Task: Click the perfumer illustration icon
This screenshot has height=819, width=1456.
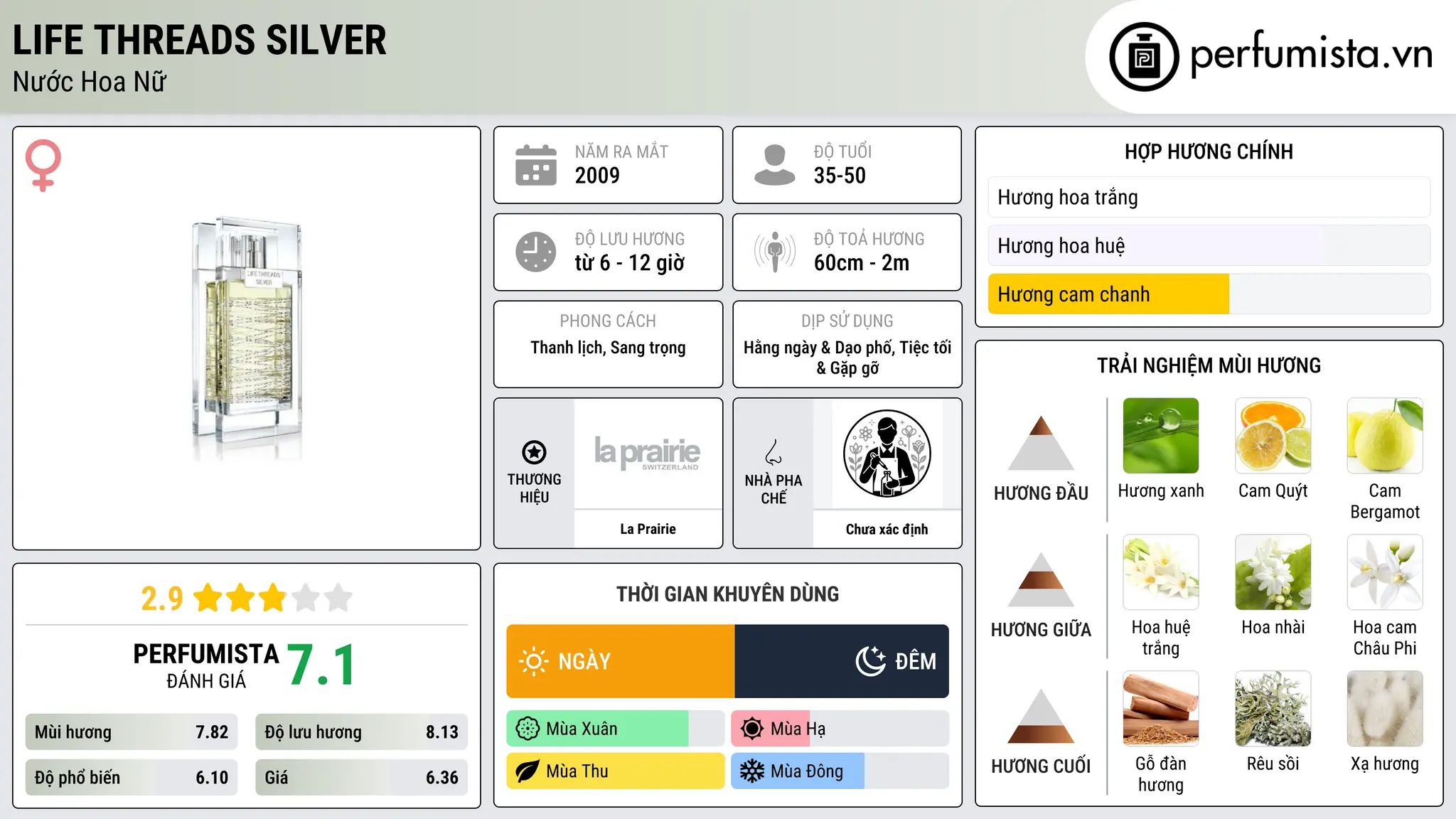Action: (x=887, y=454)
